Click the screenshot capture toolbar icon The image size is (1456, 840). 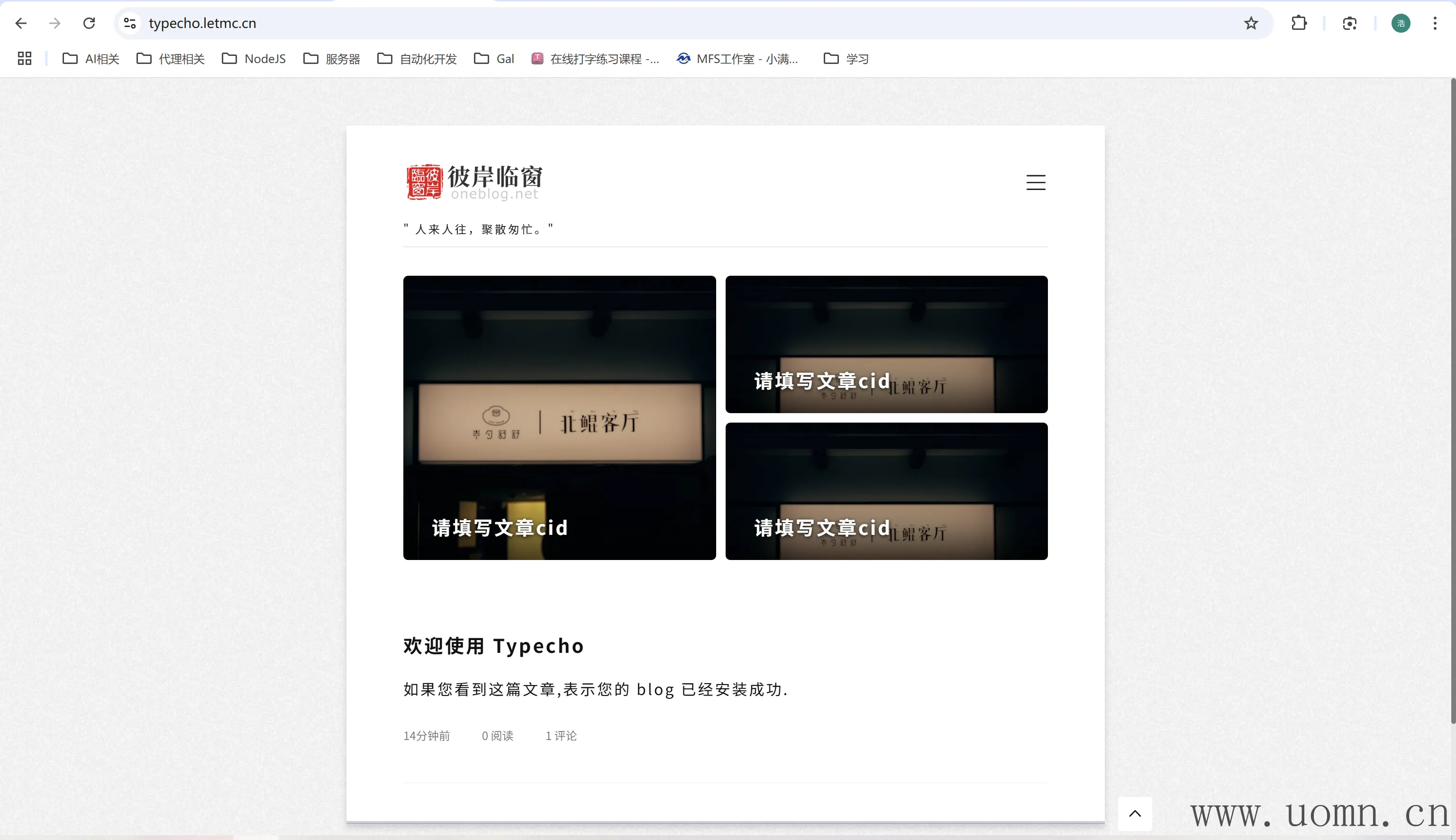(1349, 23)
